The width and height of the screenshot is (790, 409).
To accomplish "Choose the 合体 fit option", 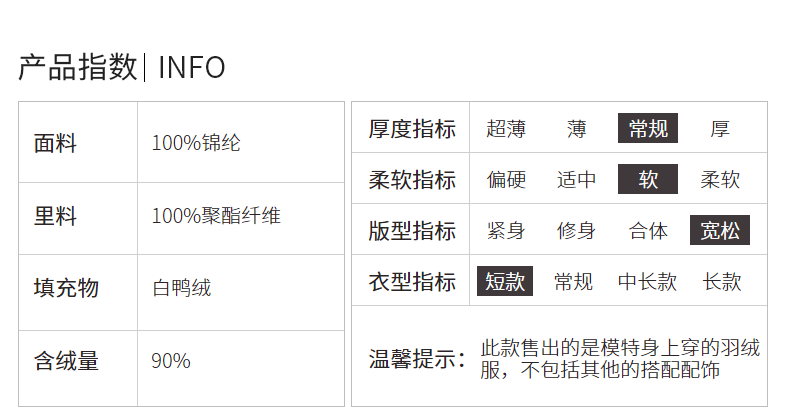I will 648,231.
